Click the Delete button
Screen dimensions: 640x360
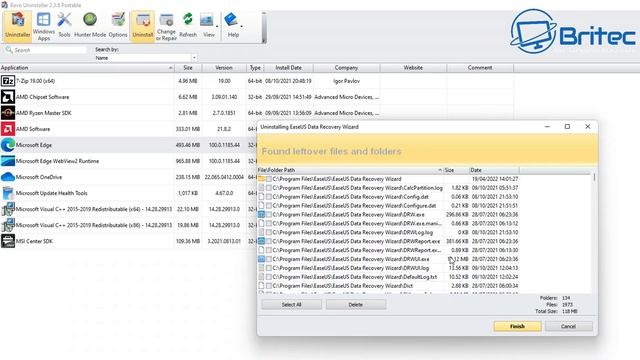pyautogui.click(x=356, y=304)
